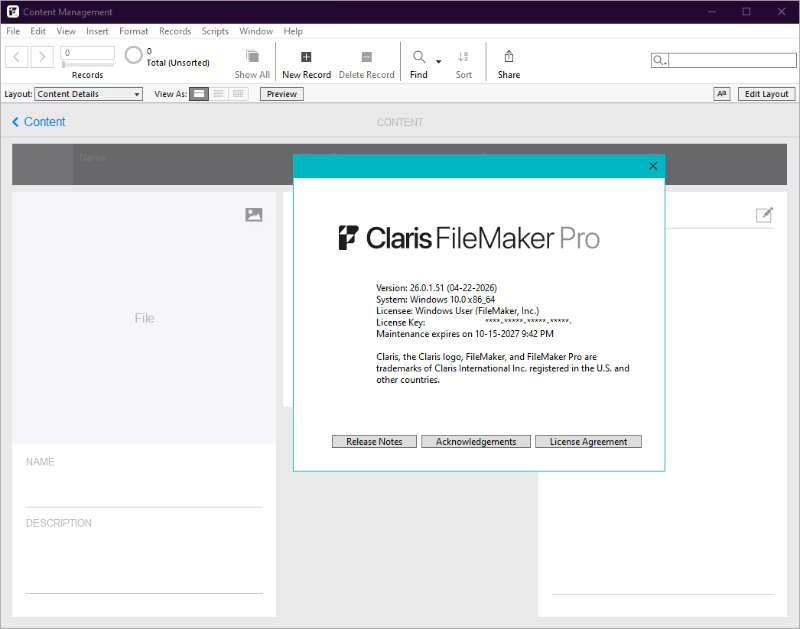800x629 pixels.
Task: Open the Edit menu
Action: pos(38,32)
